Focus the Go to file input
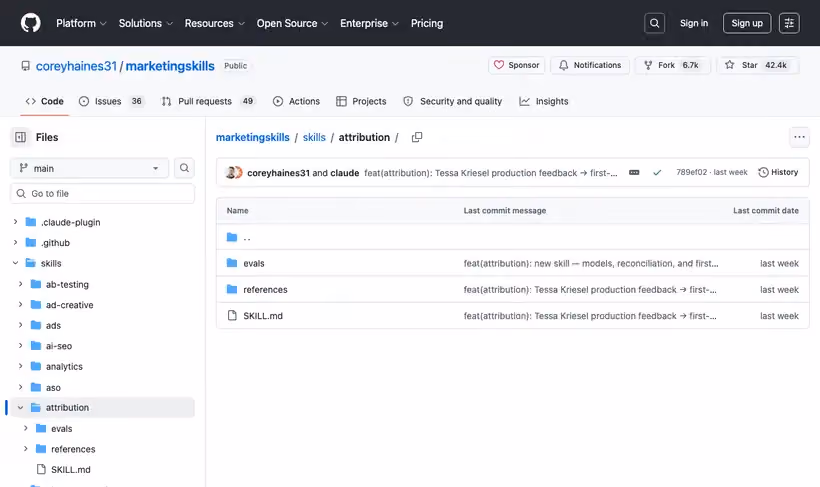This screenshot has height=487, width=820. pos(102,194)
